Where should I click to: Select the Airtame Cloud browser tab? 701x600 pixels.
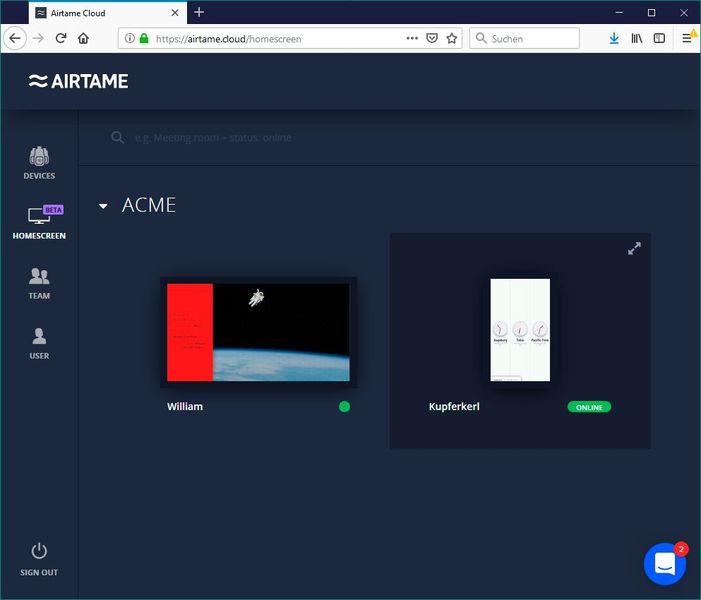pyautogui.click(x=108, y=13)
